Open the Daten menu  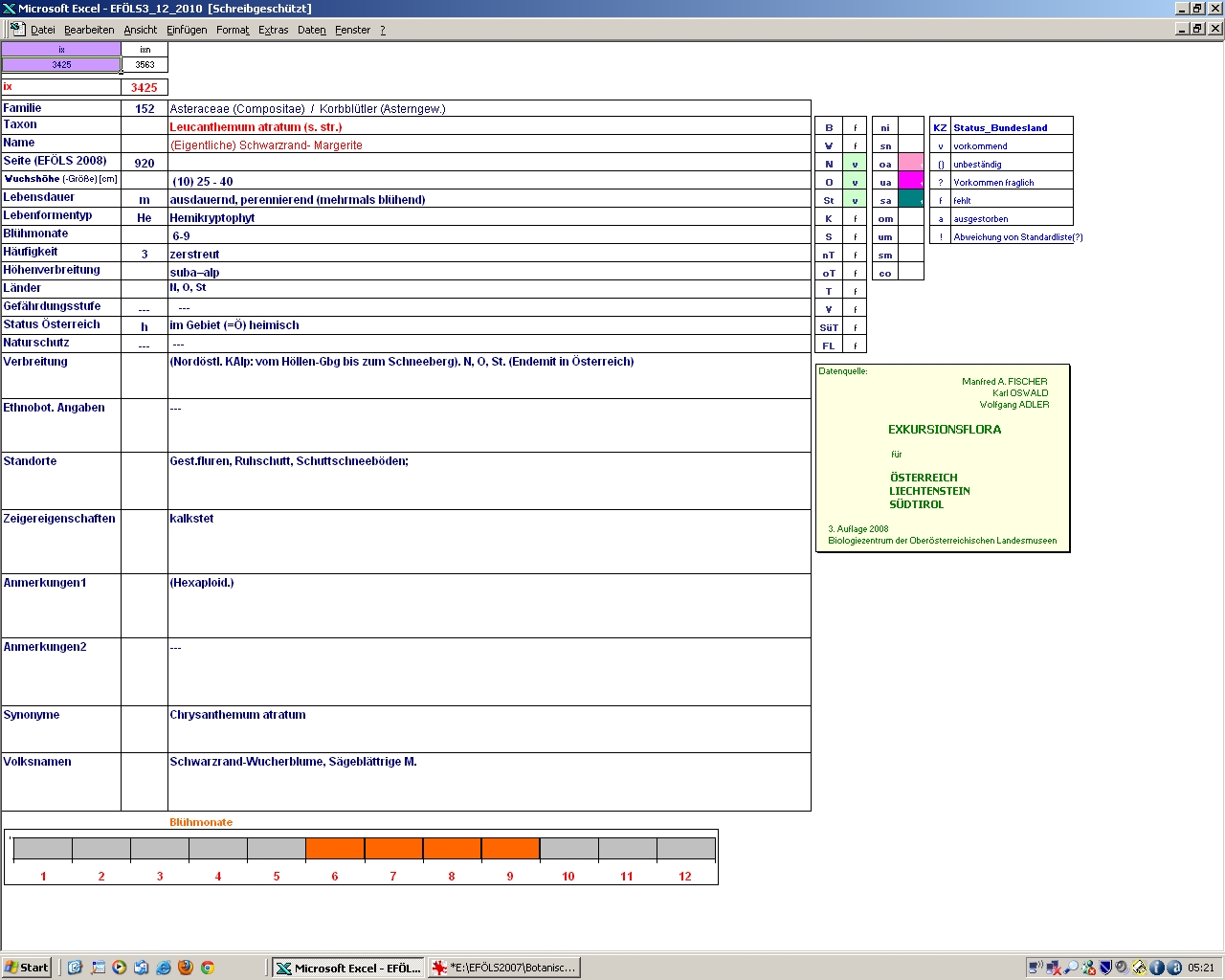pyautogui.click(x=311, y=30)
